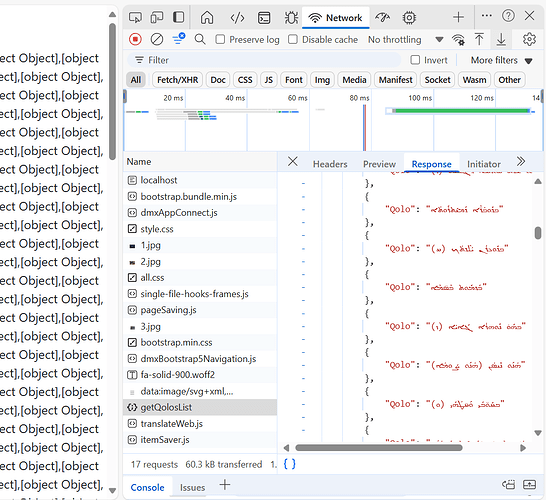Add a new tool with plus icon

[x=458, y=17]
